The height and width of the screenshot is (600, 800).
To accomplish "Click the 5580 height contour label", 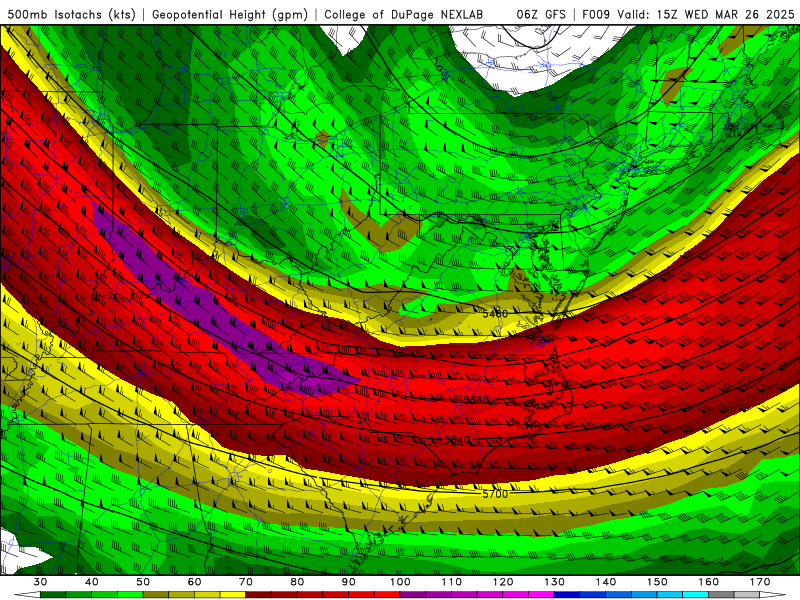I will (476, 399).
